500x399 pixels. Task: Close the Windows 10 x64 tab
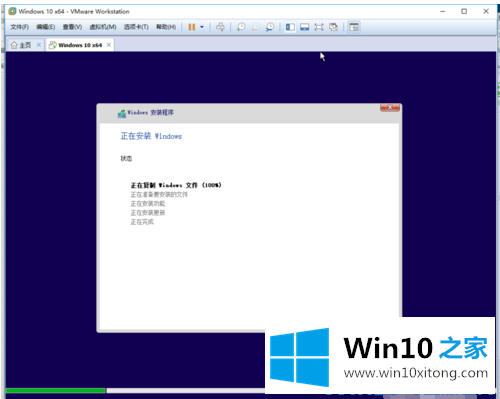click(109, 45)
